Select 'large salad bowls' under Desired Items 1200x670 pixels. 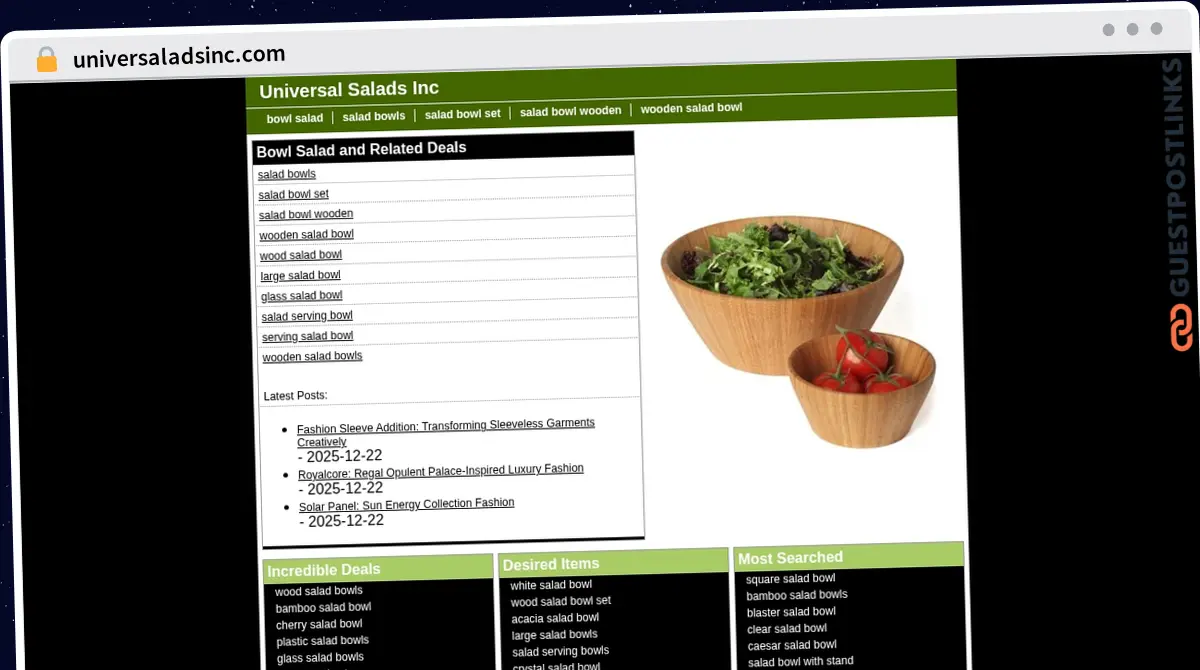555,635
